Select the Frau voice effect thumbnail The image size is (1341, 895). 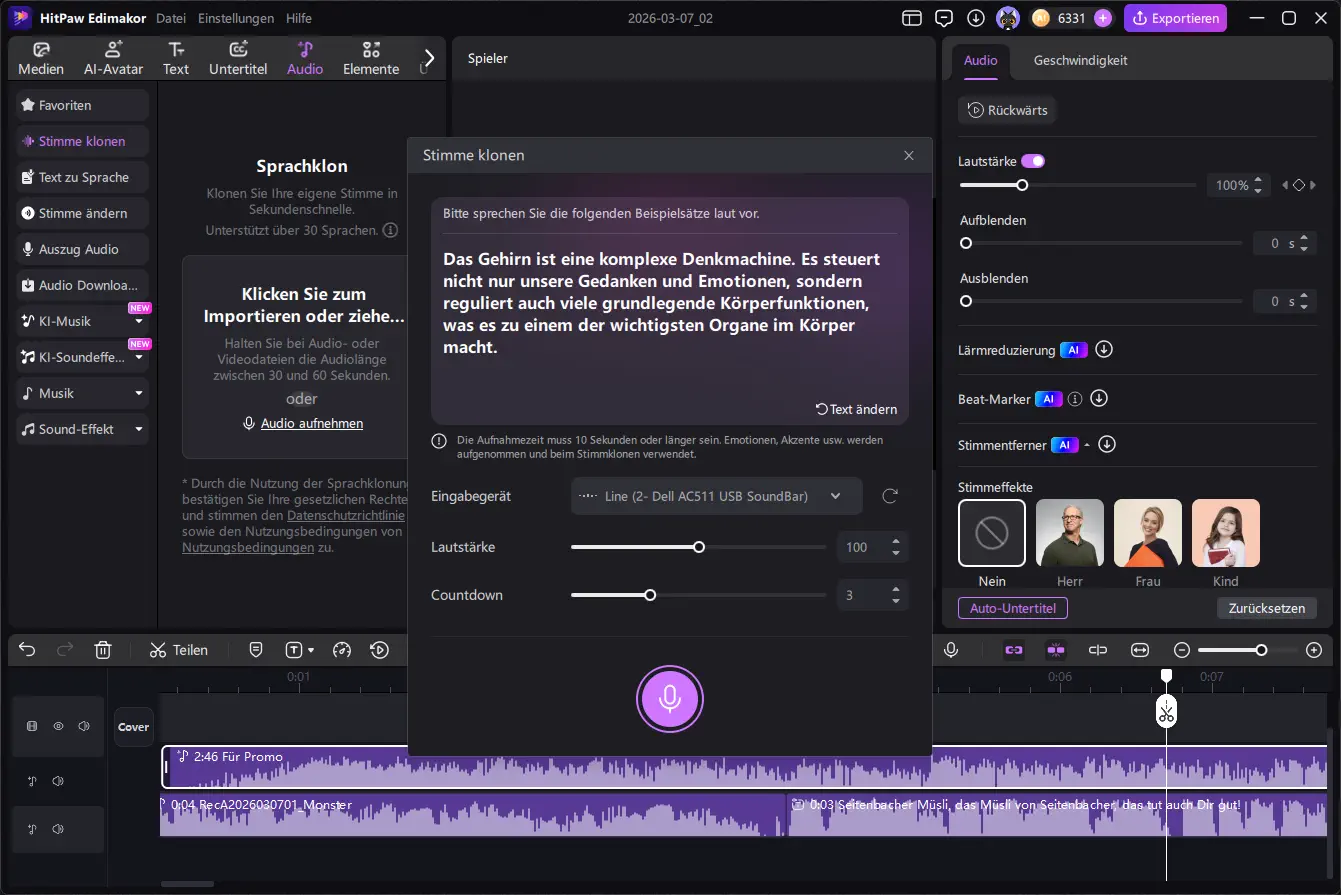tap(1148, 533)
